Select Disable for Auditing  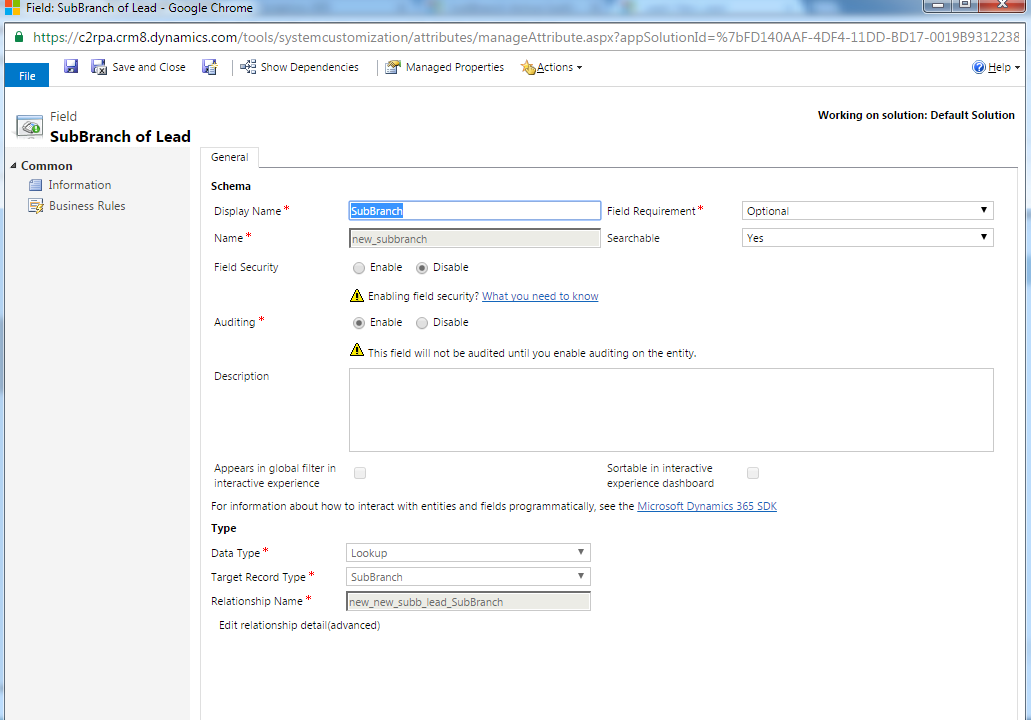[421, 323]
